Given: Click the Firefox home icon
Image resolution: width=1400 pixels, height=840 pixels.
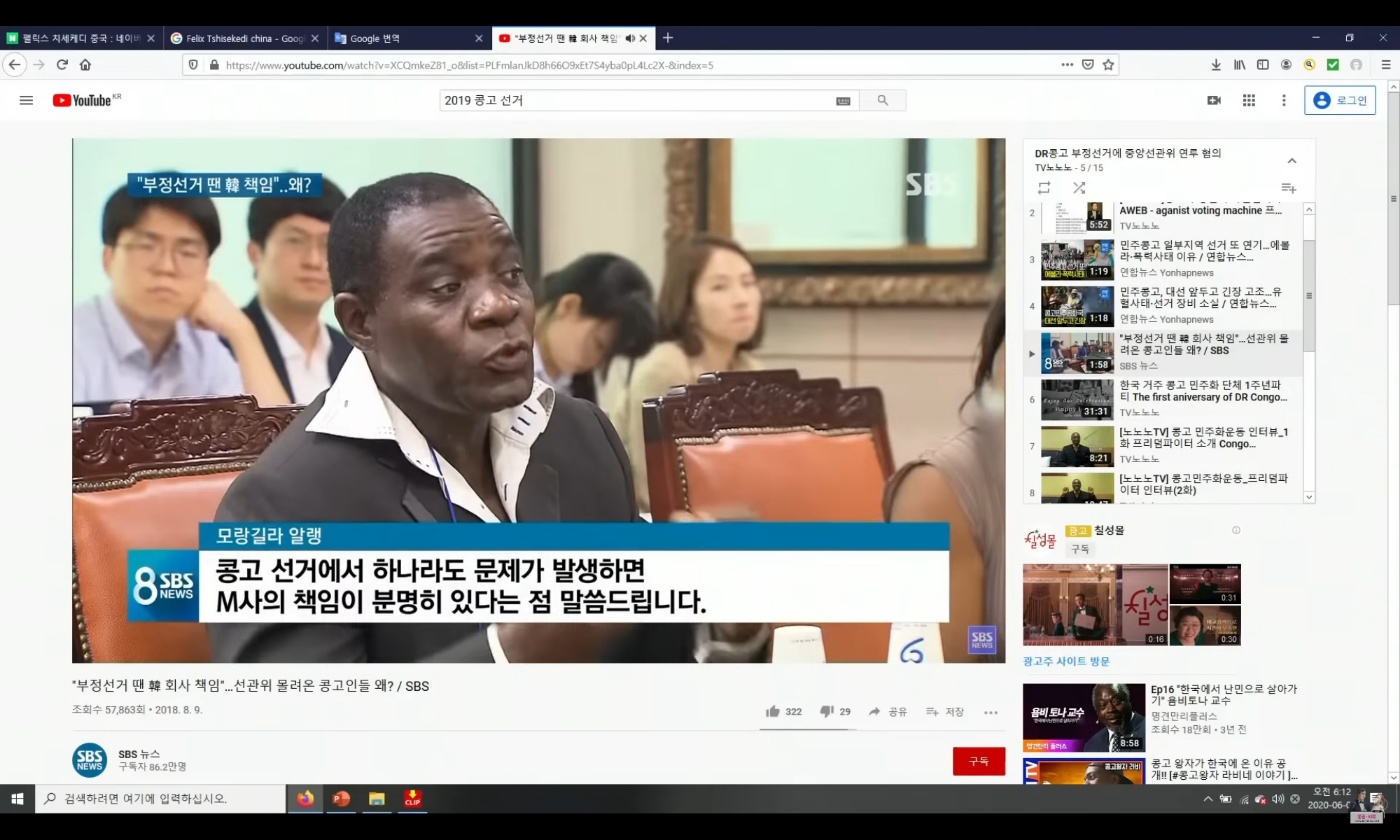Looking at the screenshot, I should point(85,65).
